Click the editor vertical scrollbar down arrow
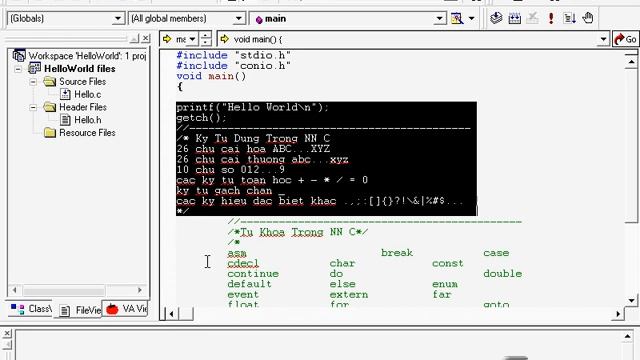 [631, 300]
